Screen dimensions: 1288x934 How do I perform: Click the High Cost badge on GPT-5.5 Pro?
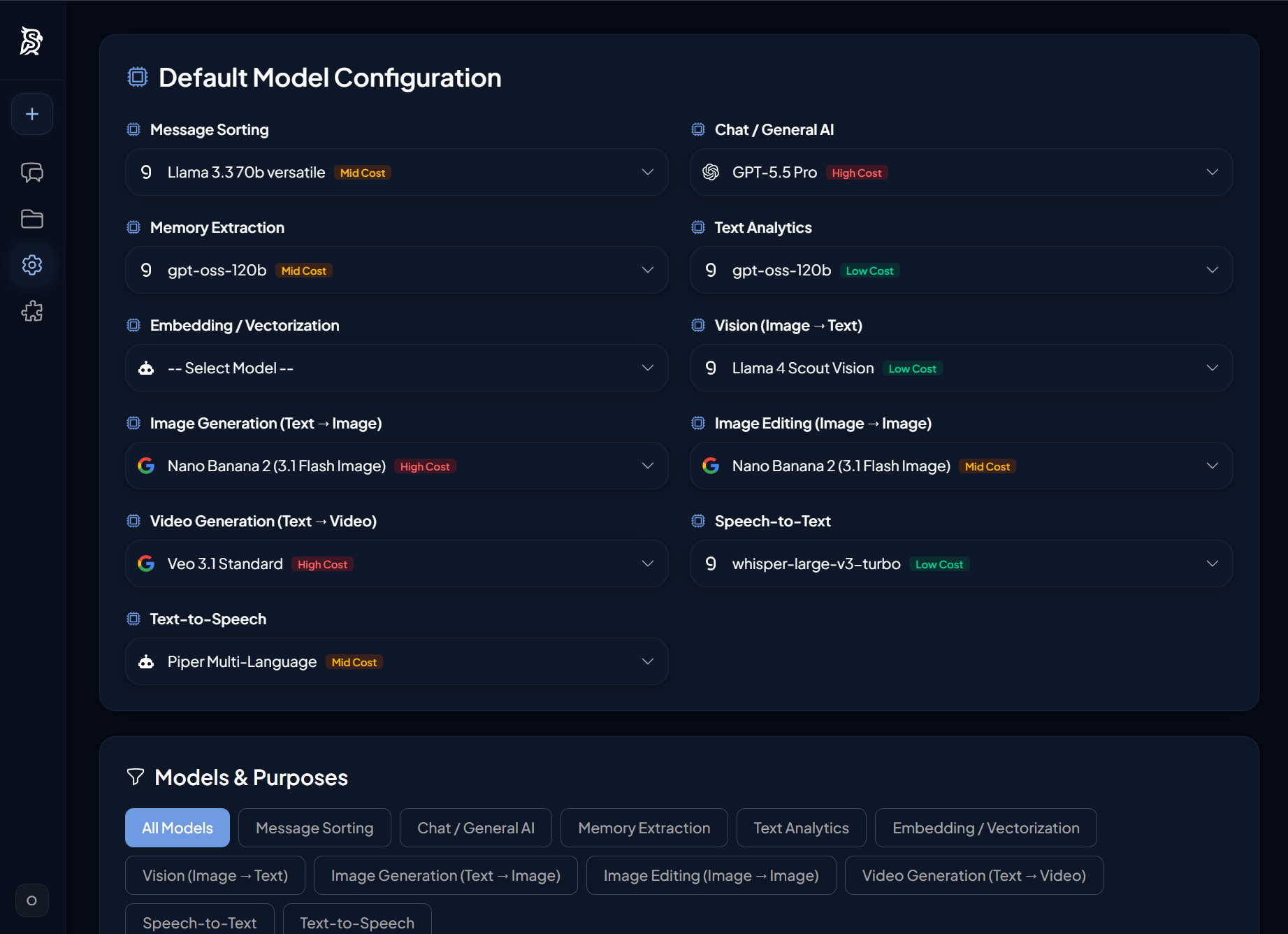click(857, 173)
